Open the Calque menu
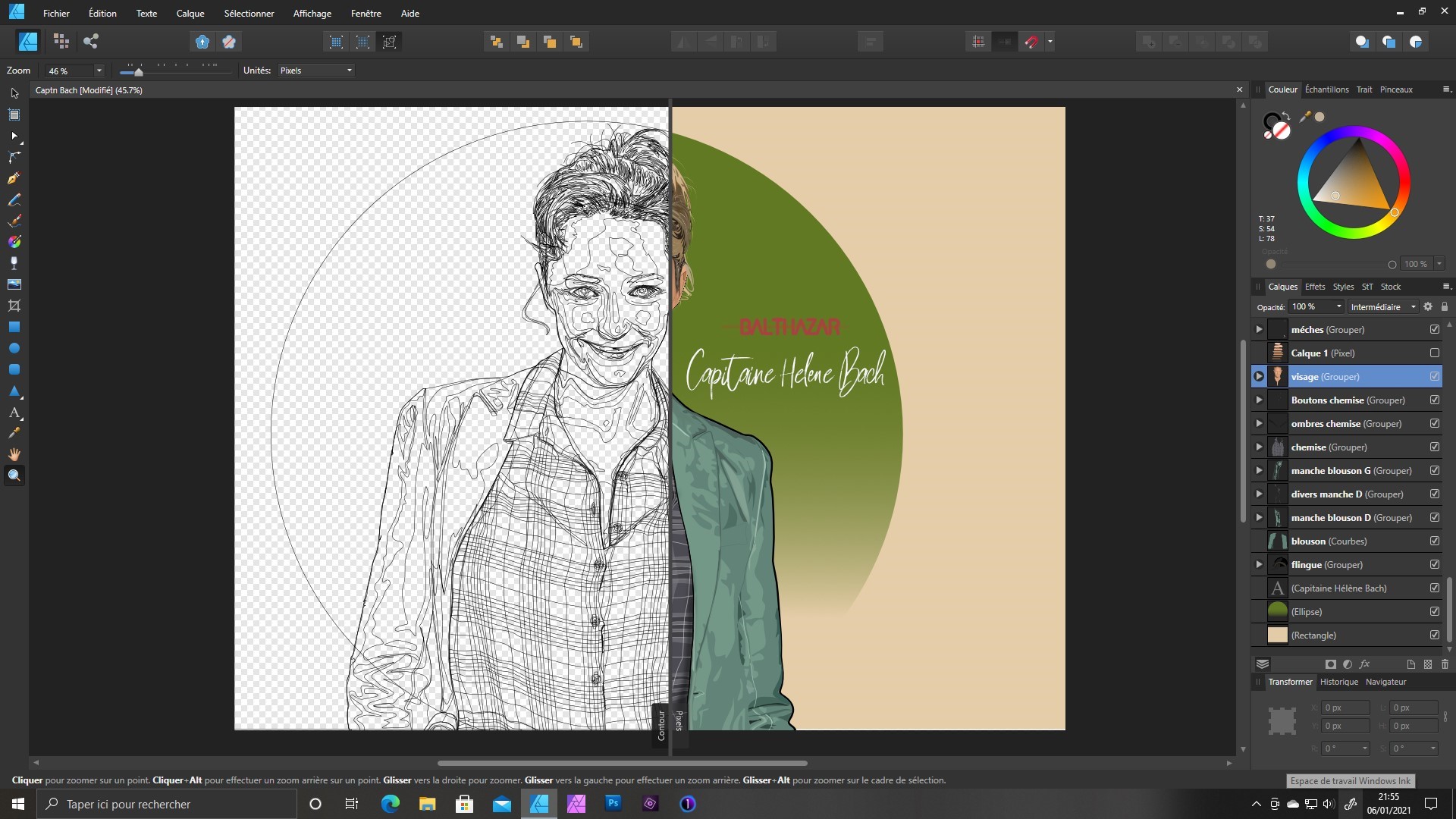Image resolution: width=1456 pixels, height=819 pixels. (190, 14)
